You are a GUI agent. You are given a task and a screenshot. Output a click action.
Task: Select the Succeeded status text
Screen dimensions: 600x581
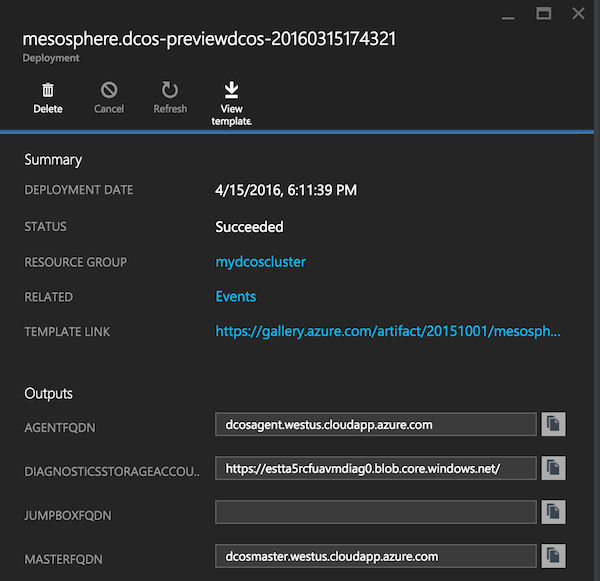(249, 227)
